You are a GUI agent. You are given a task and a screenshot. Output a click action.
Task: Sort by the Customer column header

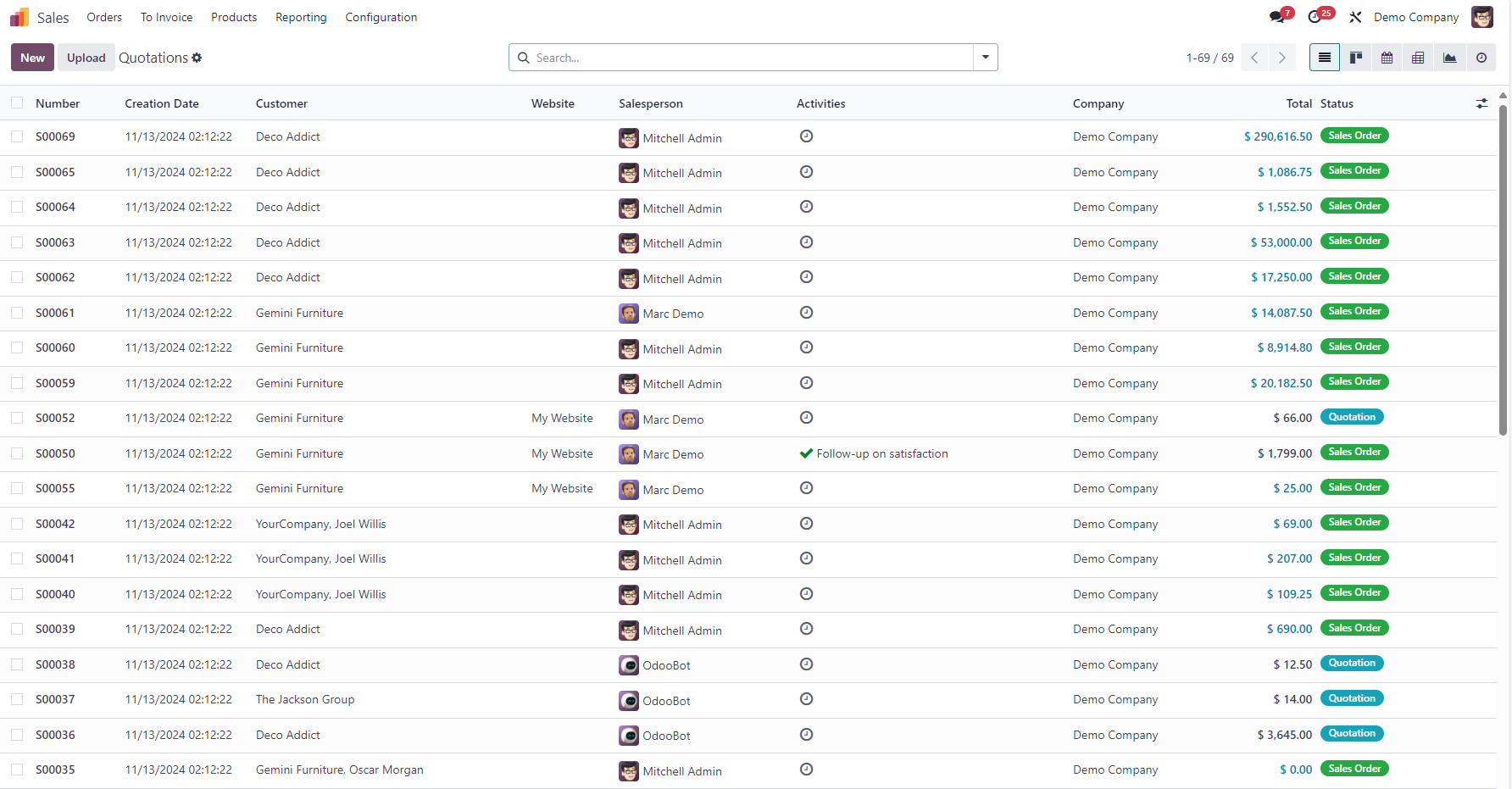click(281, 103)
